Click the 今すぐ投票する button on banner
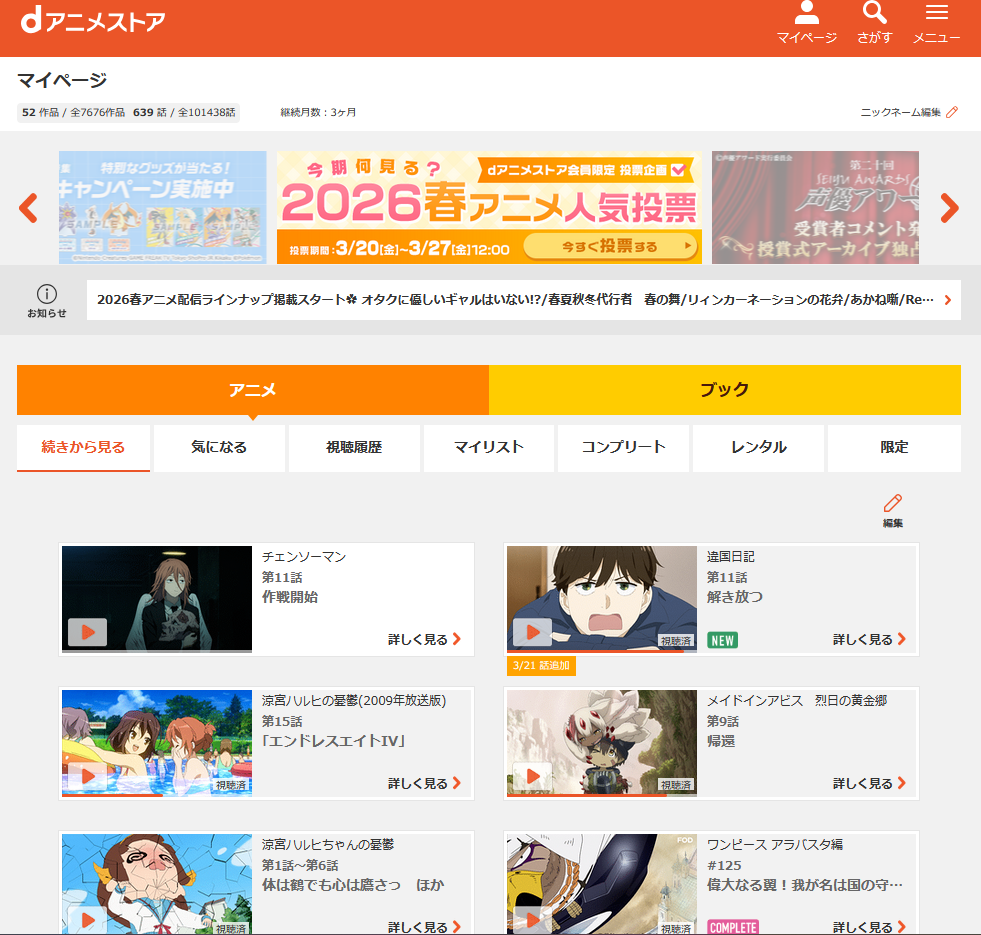This screenshot has height=935, width=981. pyautogui.click(x=609, y=246)
